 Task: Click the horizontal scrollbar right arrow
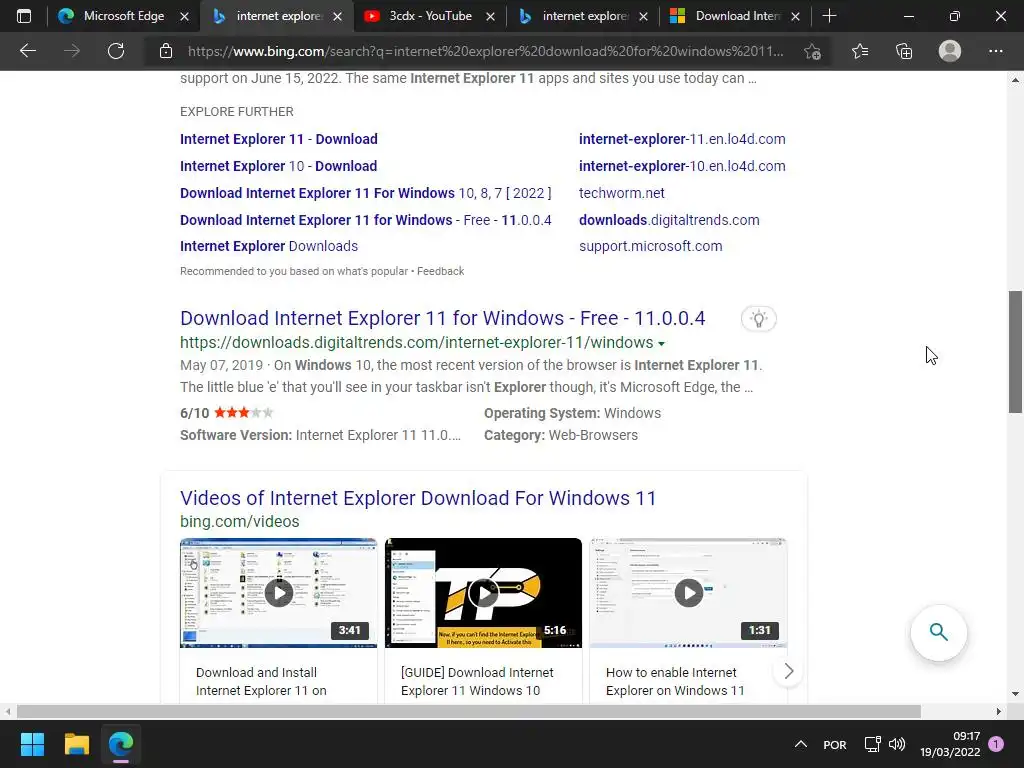tap(999, 711)
